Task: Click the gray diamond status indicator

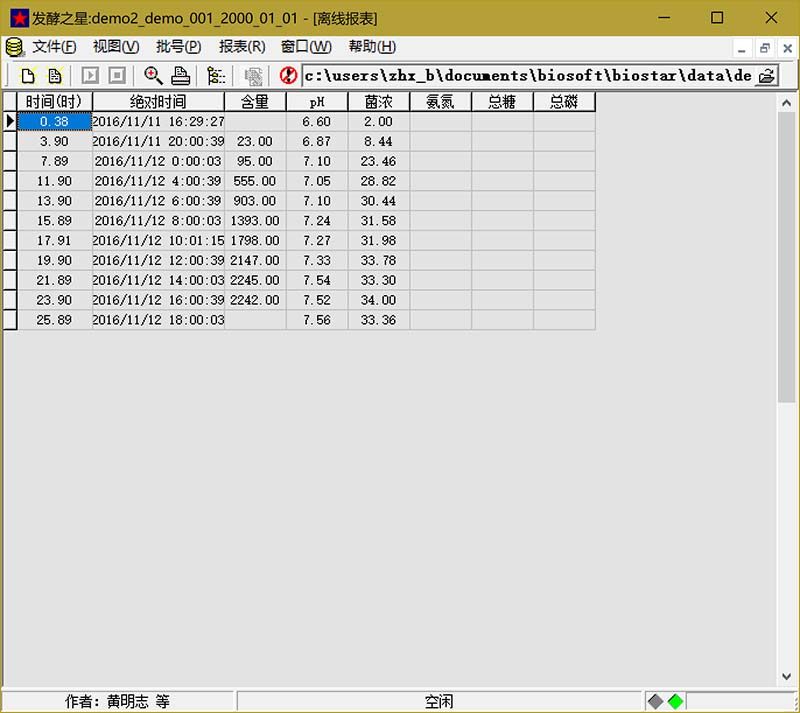Action: (x=656, y=701)
